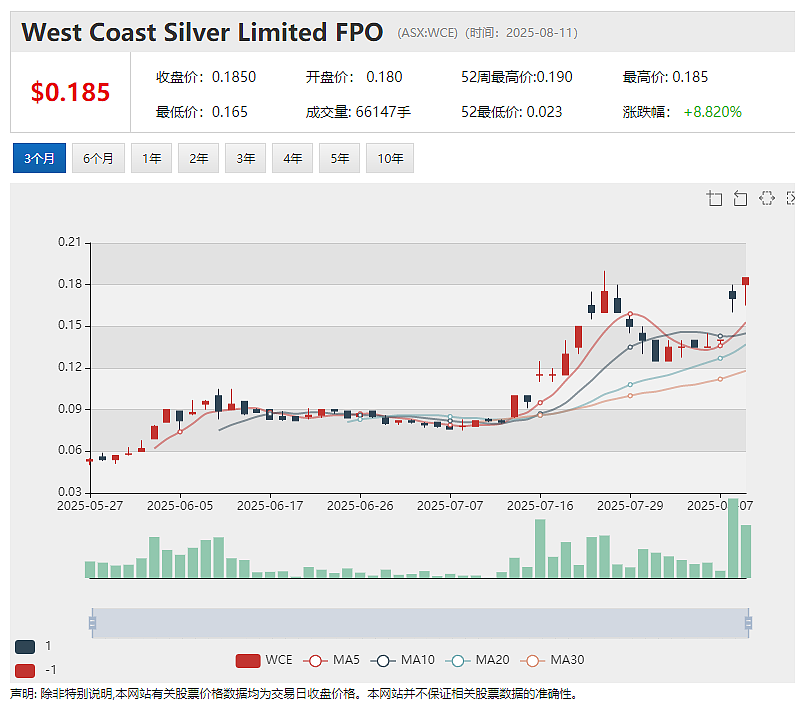Click the (ASX:WCE) ticker text

(427, 33)
